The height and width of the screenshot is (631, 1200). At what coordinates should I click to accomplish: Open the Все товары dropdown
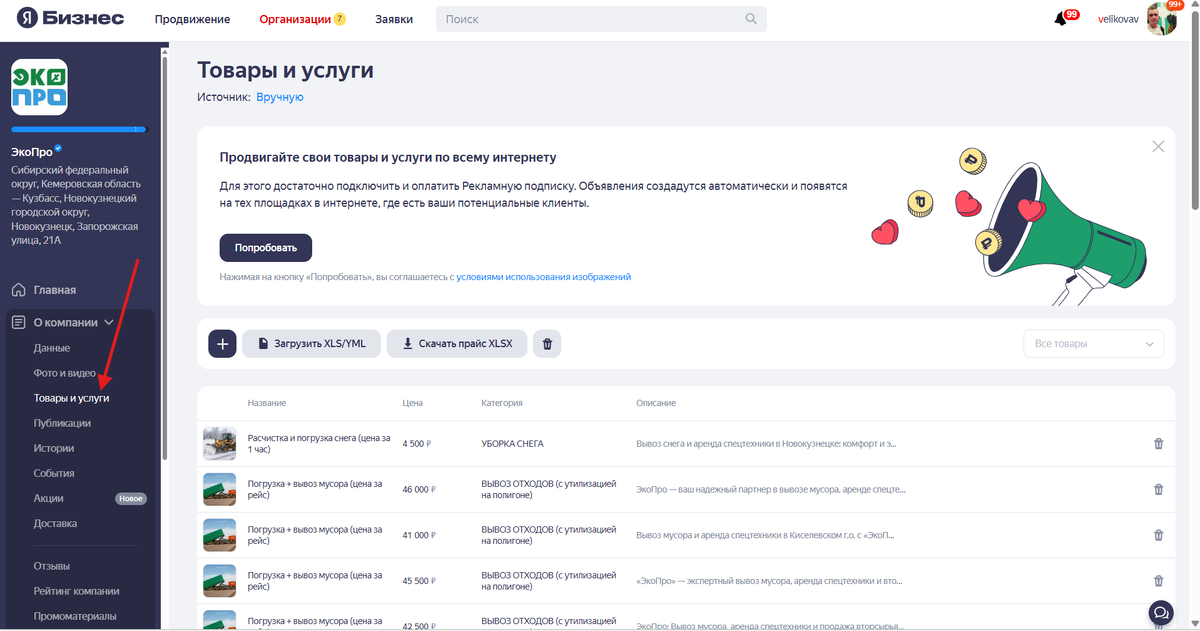[1094, 343]
